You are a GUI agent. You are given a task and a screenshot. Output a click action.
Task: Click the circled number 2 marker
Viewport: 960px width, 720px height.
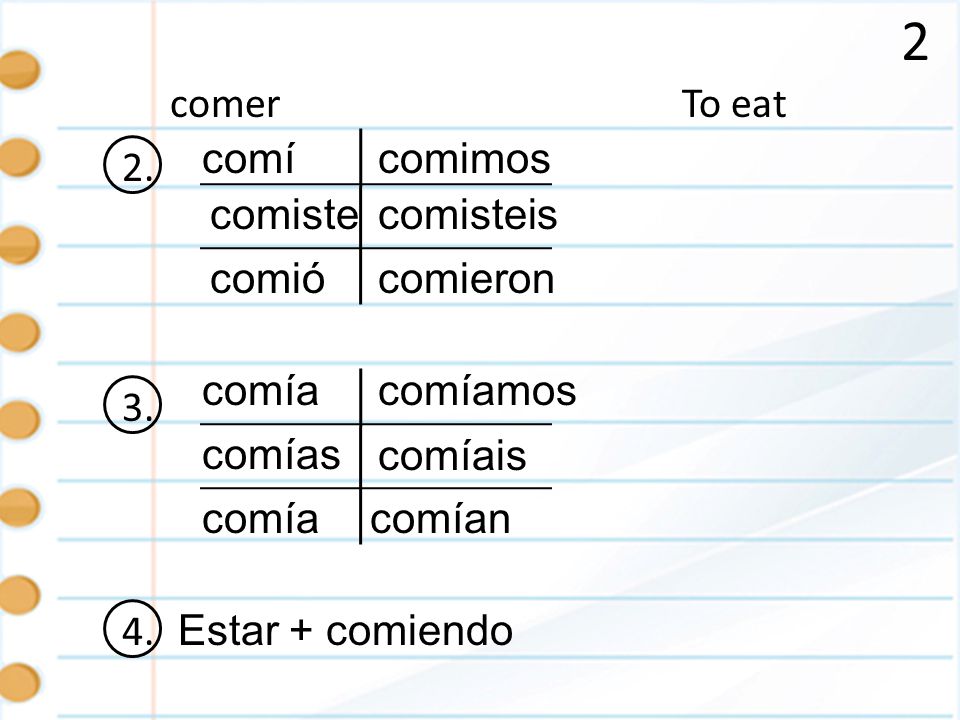click(x=133, y=165)
